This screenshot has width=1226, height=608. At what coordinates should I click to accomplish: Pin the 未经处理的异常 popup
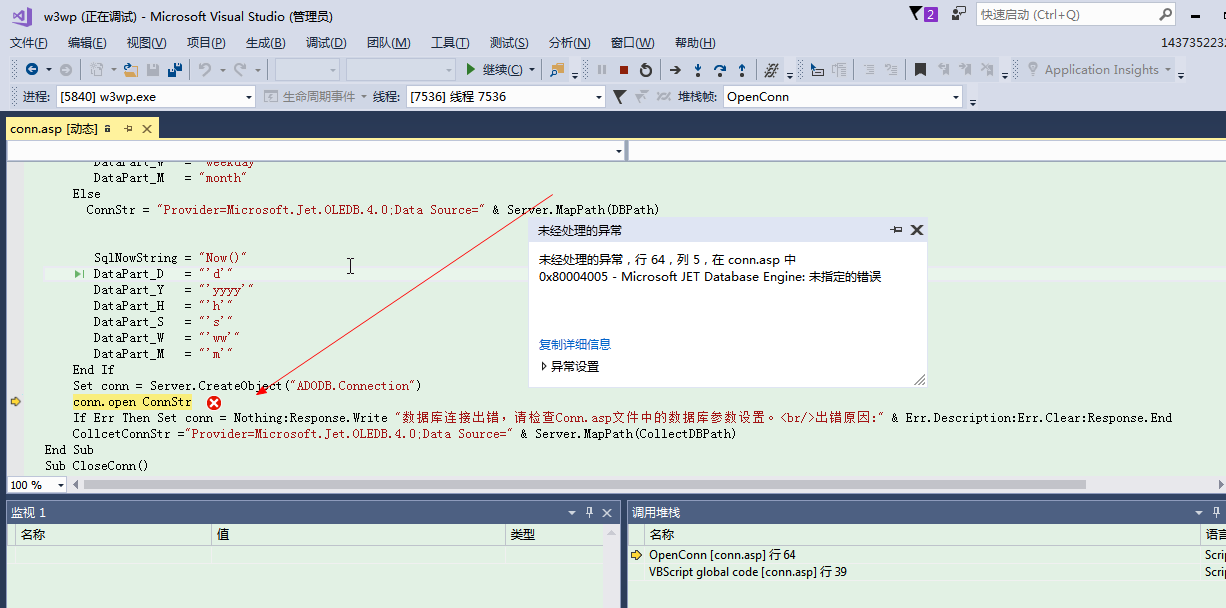896,230
